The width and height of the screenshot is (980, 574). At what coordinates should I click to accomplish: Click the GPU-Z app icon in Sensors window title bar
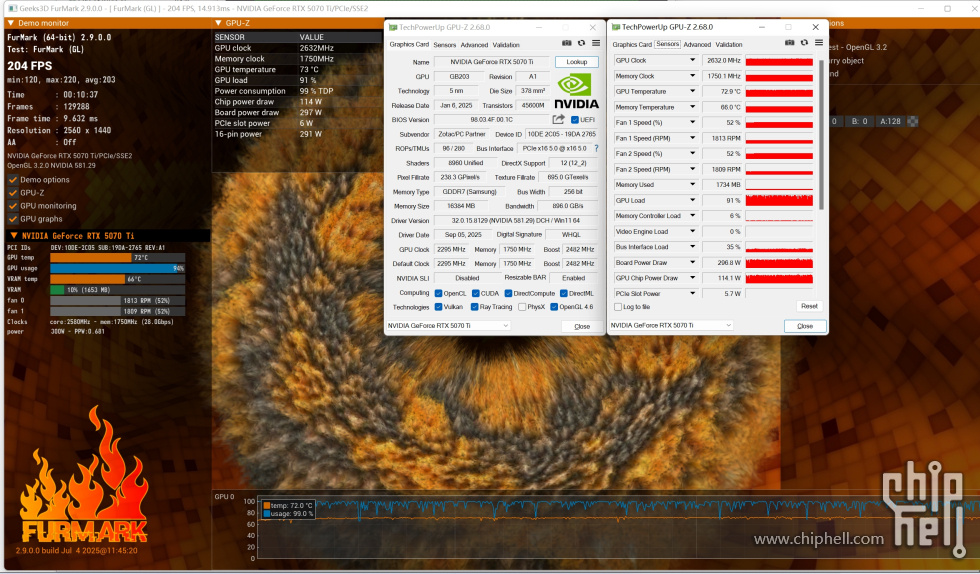pyautogui.click(x=616, y=27)
